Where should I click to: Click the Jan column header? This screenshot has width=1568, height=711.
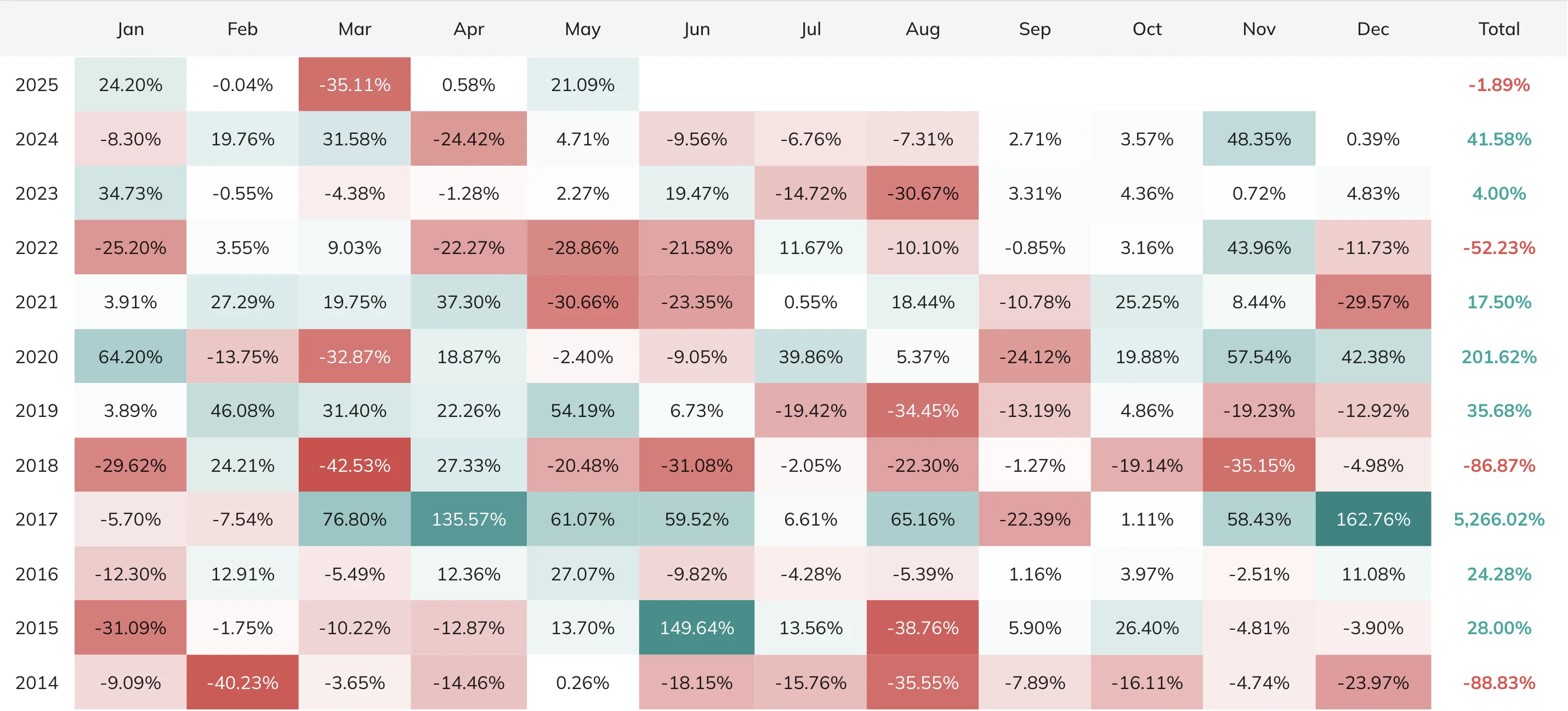coord(130,29)
